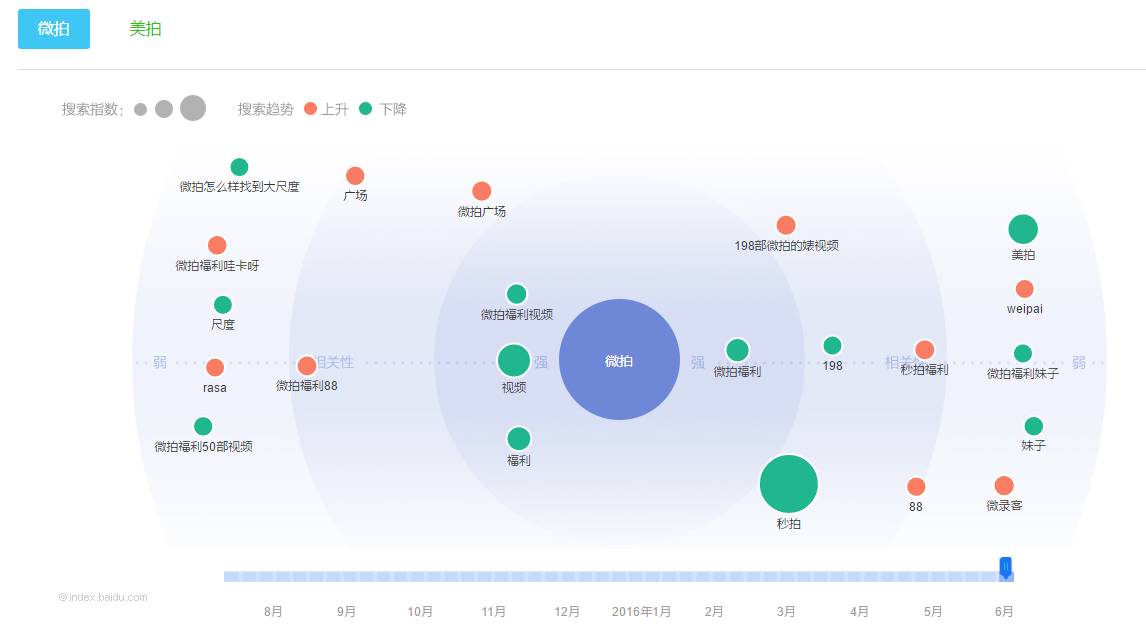Click the 198部微拍的婊视频 bubble
This screenshot has height=628, width=1146.
click(786, 226)
